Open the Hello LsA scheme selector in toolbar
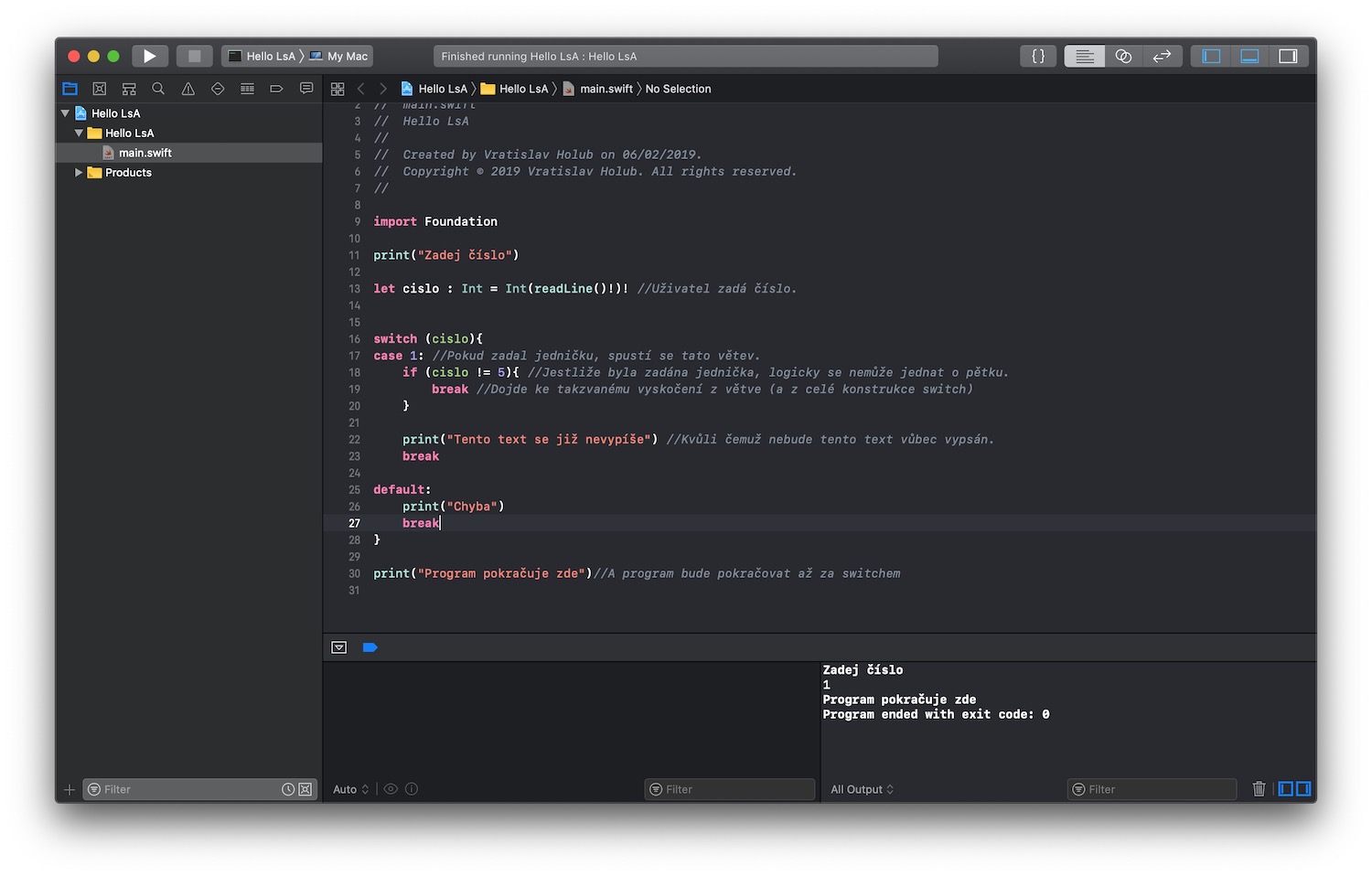This screenshot has width=1372, height=876. pyautogui.click(x=262, y=56)
